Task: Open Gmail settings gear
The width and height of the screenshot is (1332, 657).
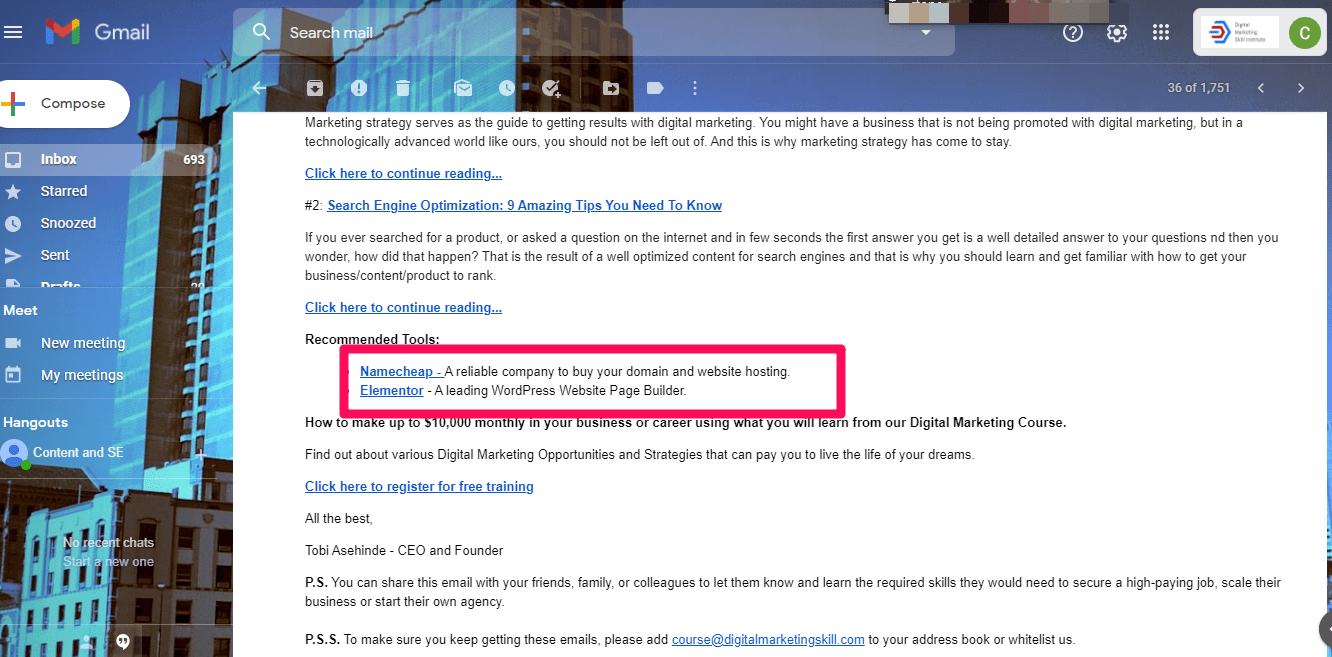Action: point(1117,33)
